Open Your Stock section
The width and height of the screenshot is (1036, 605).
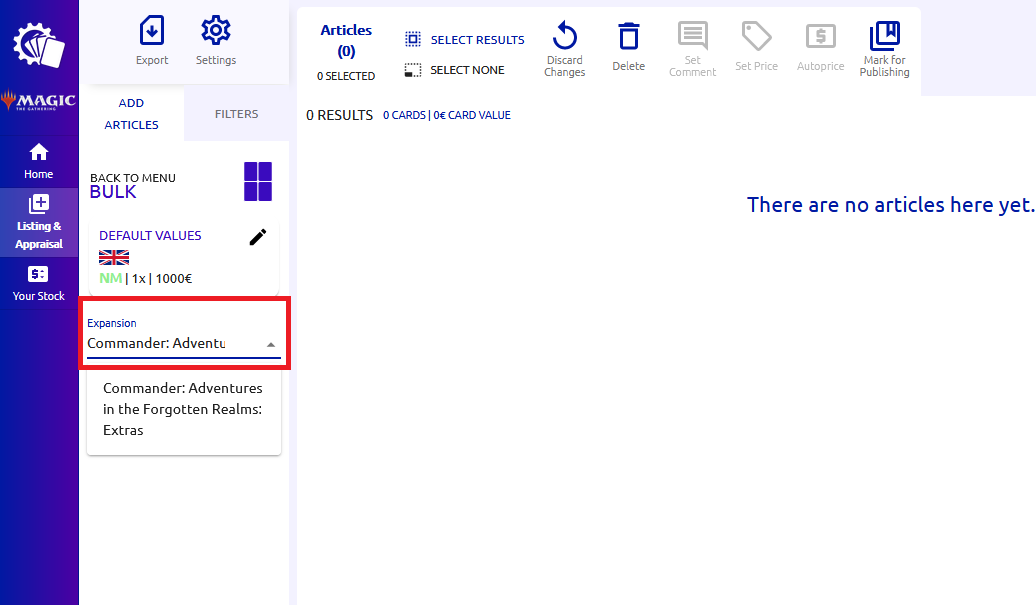tap(38, 283)
